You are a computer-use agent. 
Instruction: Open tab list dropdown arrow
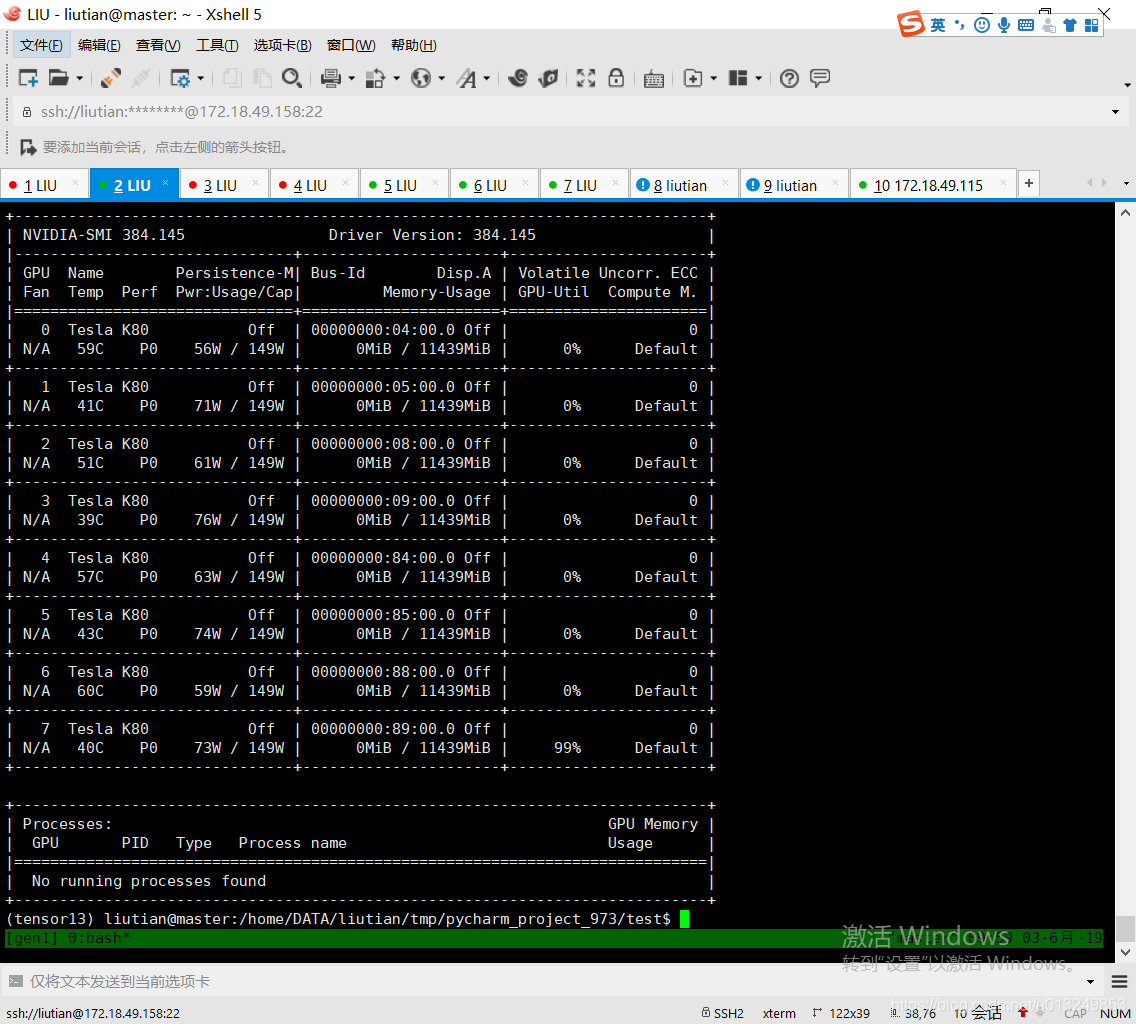click(1126, 183)
